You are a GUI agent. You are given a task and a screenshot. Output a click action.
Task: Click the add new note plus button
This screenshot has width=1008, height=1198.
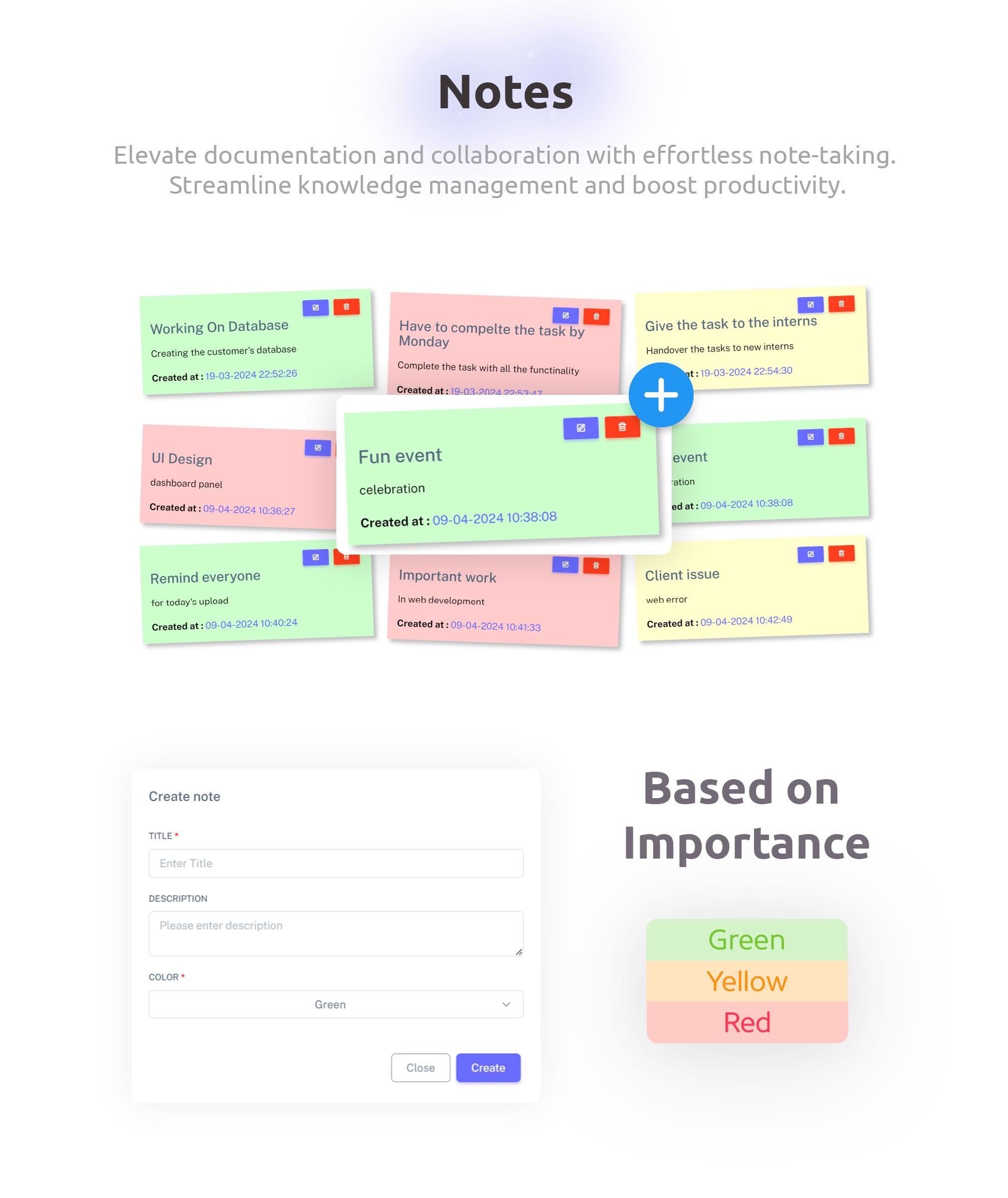[x=659, y=394]
